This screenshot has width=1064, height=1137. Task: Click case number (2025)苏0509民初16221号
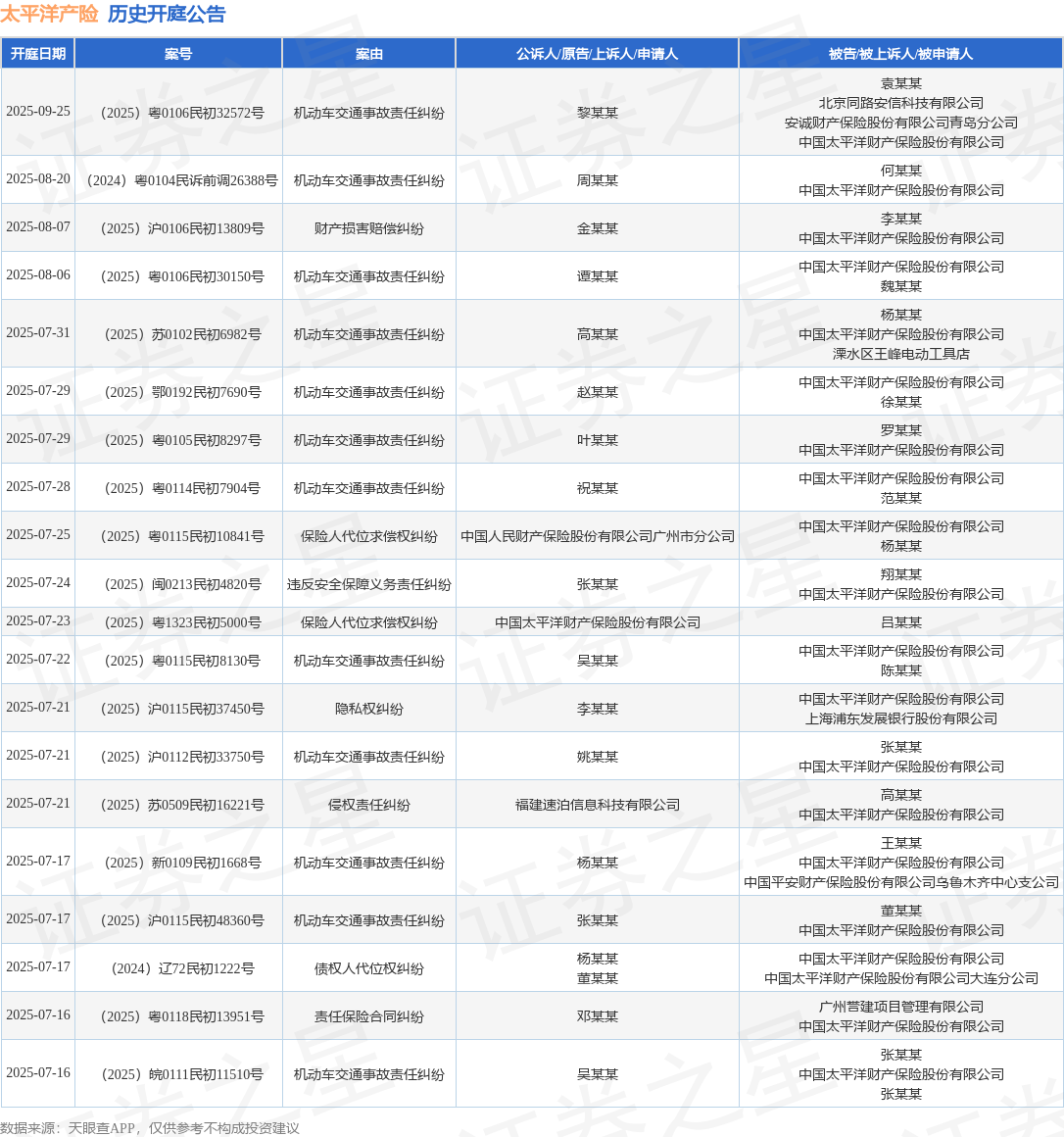182,804
